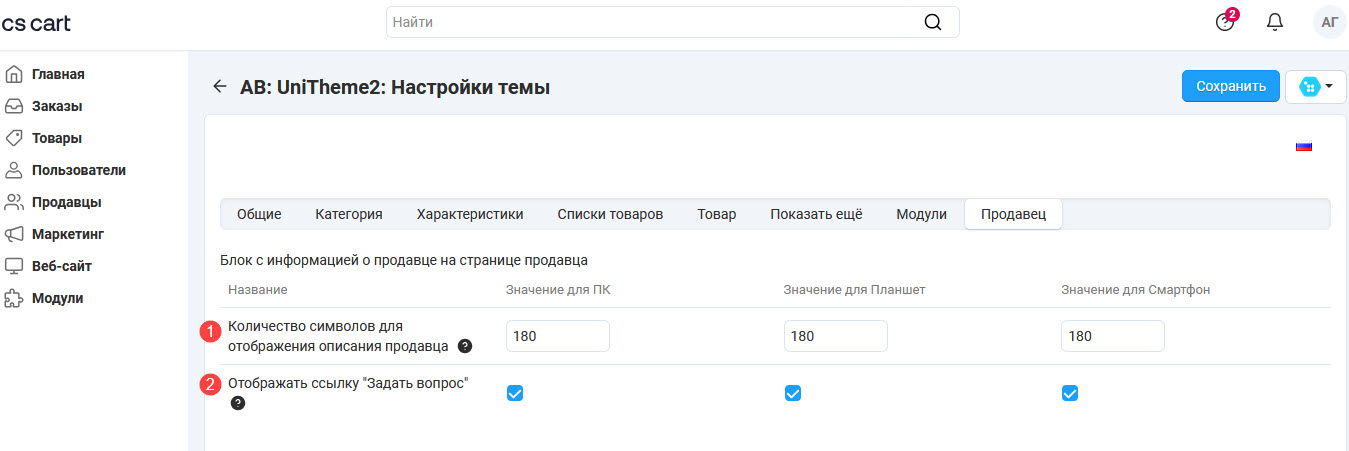This screenshot has height=451, width=1349.
Task: Show help tooltip for Отображать ссылку setting
Action: click(x=237, y=403)
